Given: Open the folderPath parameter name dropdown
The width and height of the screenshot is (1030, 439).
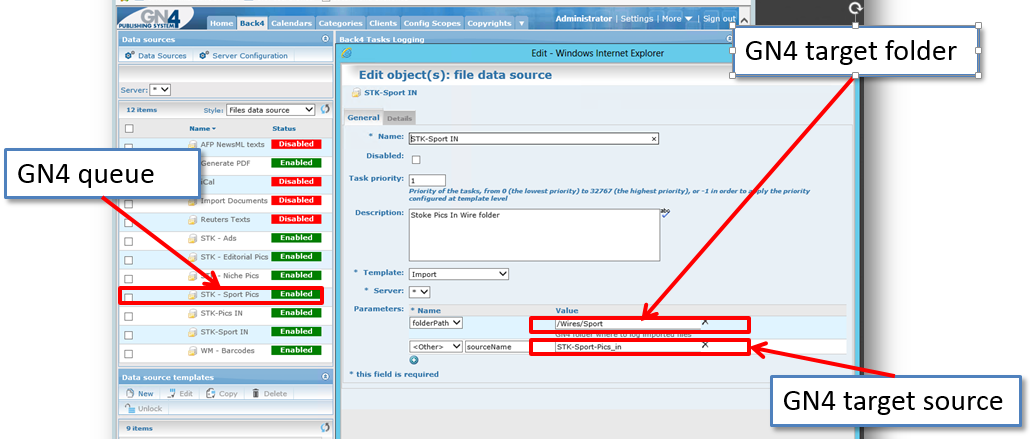Looking at the screenshot, I should 437,323.
